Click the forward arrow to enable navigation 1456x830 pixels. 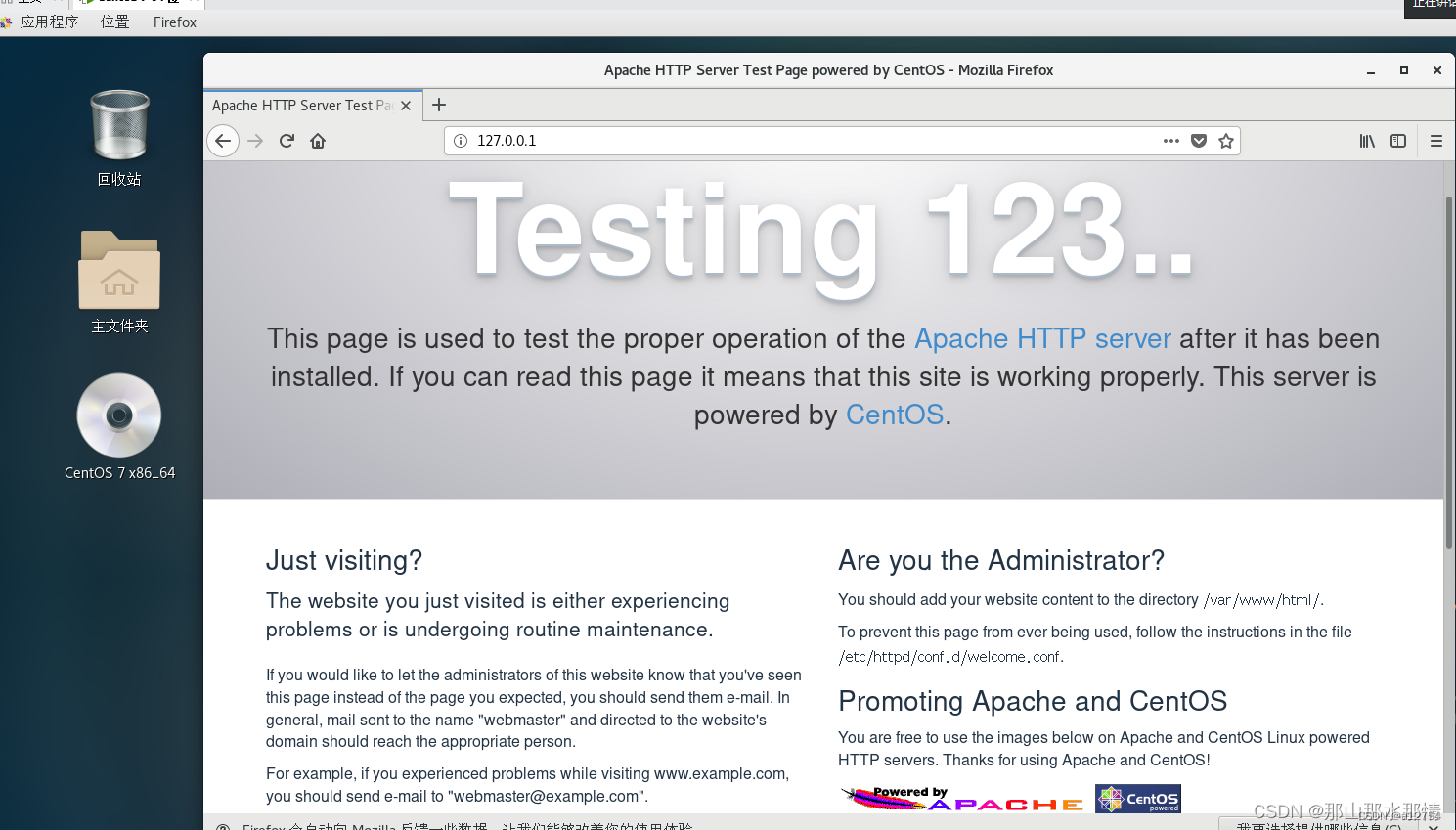pos(255,141)
